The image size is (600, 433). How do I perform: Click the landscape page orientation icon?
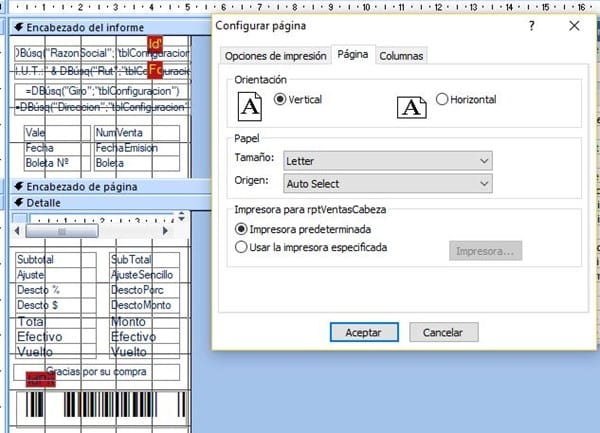tap(411, 107)
